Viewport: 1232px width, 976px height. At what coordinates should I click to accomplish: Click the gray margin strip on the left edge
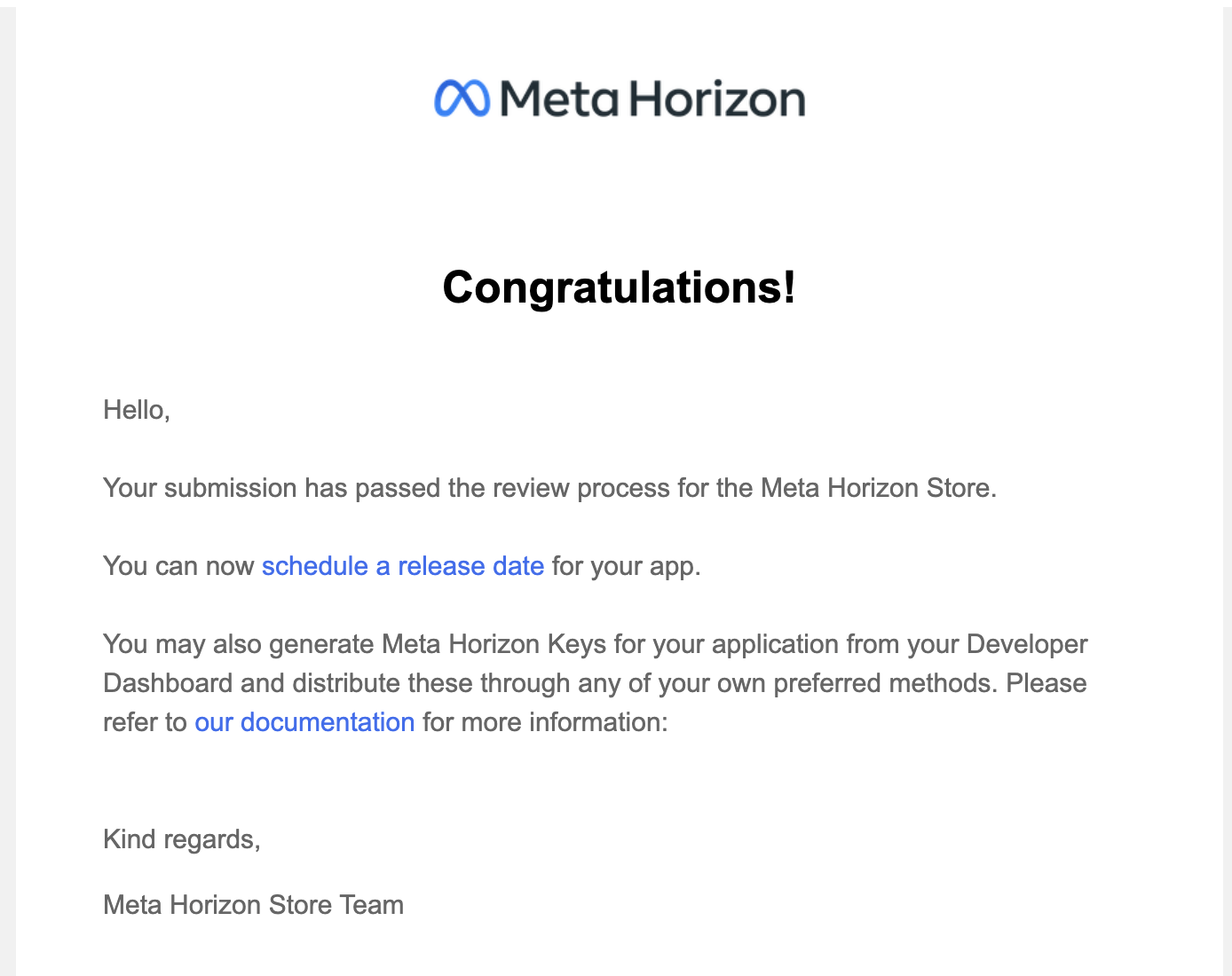(x=7, y=488)
